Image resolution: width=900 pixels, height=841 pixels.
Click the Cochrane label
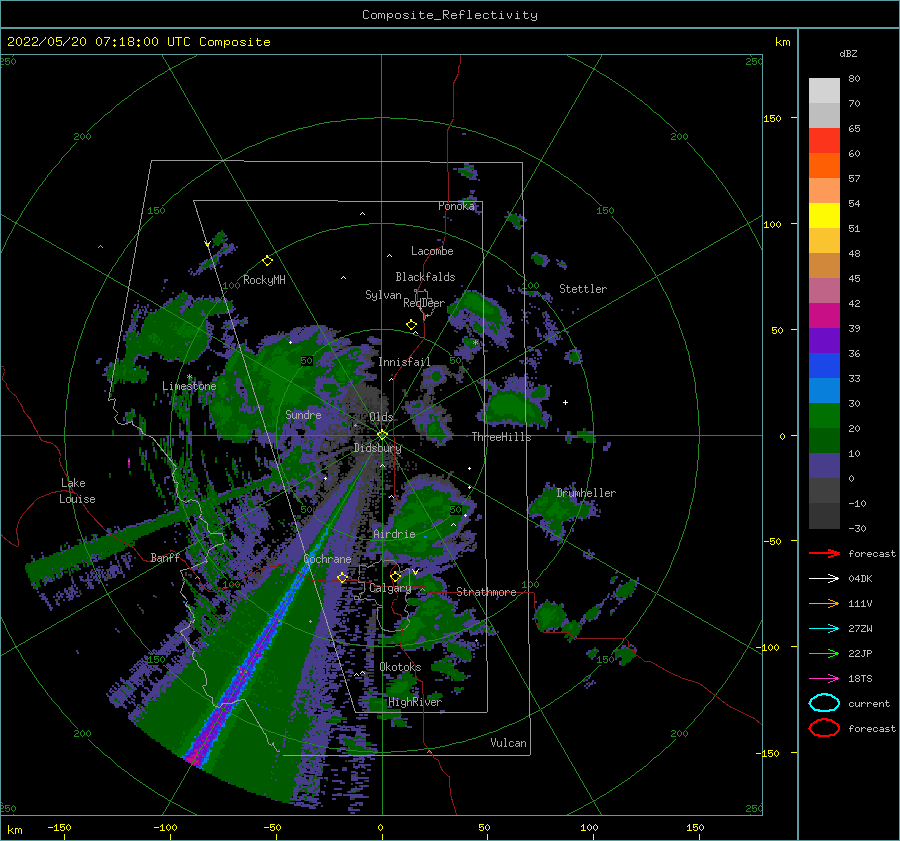click(327, 559)
